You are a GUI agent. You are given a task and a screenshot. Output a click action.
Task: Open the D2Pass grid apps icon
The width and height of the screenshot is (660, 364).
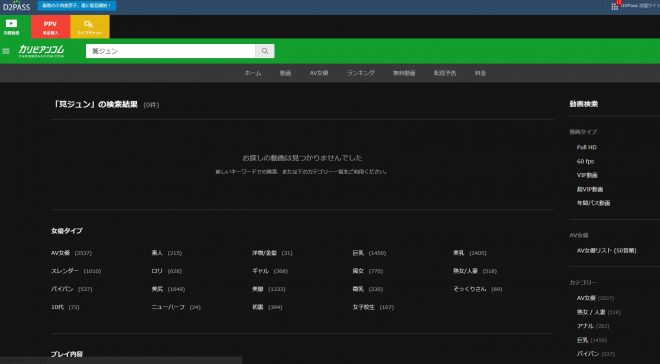(x=615, y=6)
